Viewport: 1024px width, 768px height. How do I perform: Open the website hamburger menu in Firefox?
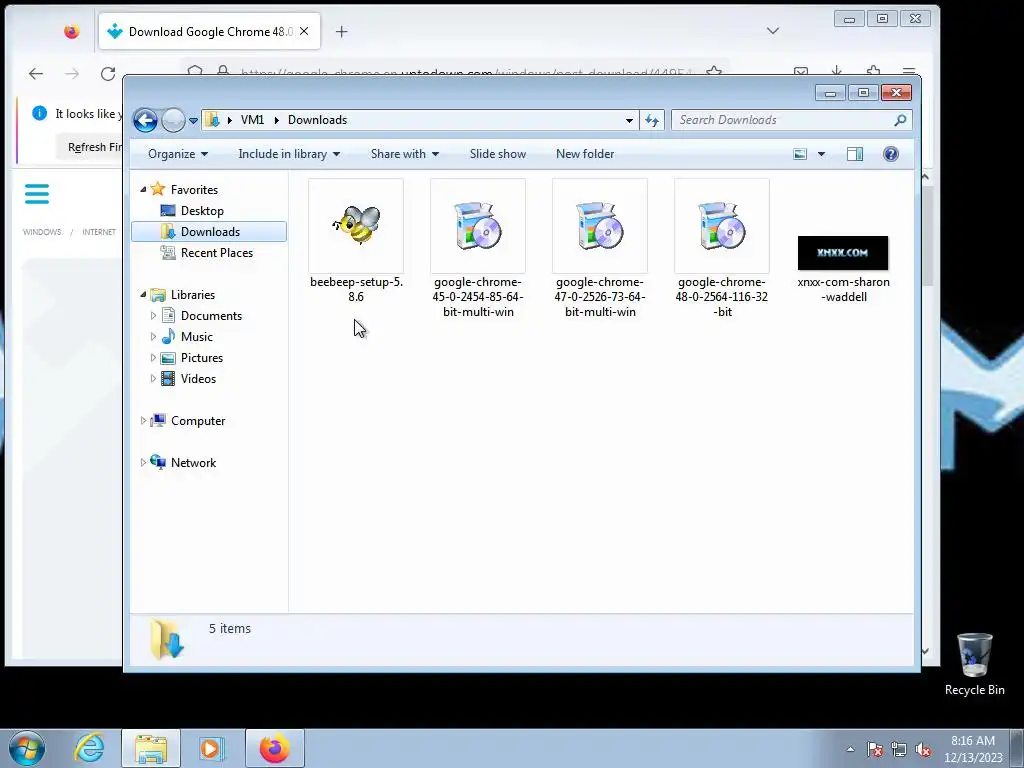tap(37, 194)
